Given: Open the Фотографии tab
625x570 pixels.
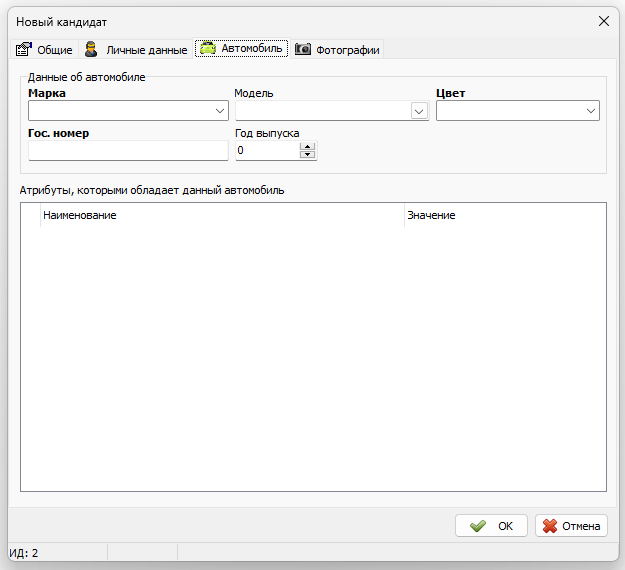Looking at the screenshot, I should click(337, 49).
